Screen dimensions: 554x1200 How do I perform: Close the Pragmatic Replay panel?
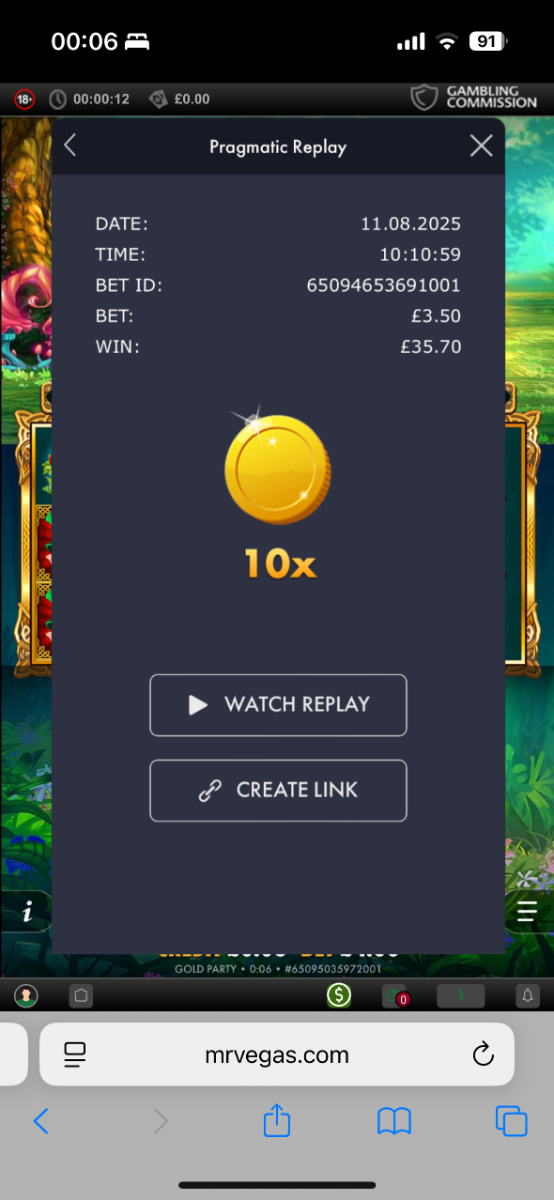(x=481, y=146)
